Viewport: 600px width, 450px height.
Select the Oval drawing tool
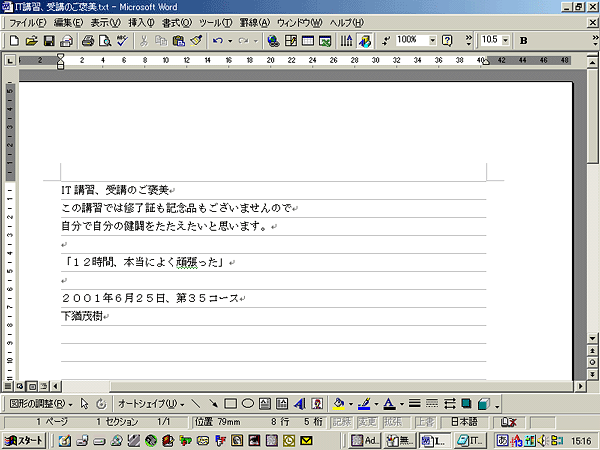tap(247, 404)
